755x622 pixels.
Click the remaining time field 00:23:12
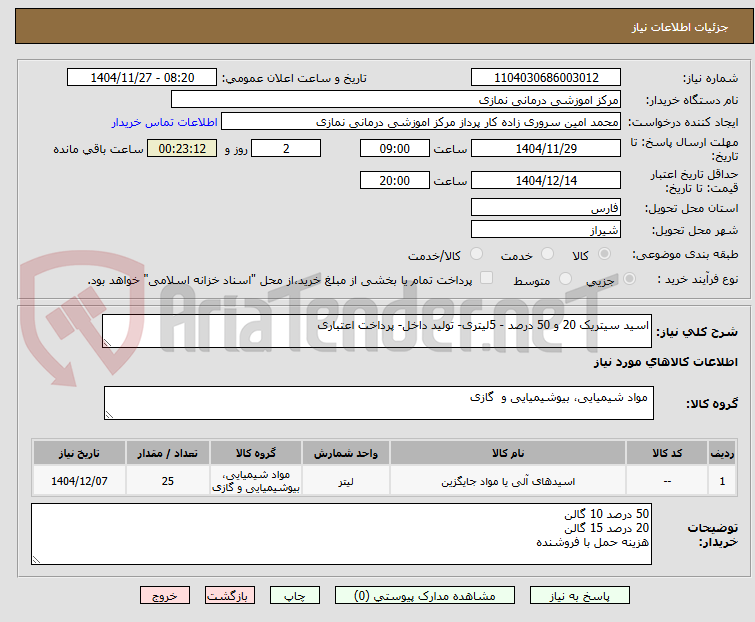[182, 148]
